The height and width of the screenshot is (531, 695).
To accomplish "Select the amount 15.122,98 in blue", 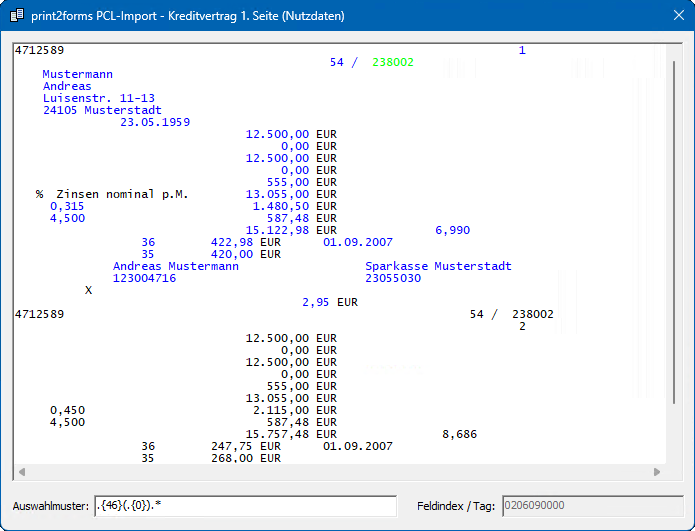I will pyautogui.click(x=277, y=230).
